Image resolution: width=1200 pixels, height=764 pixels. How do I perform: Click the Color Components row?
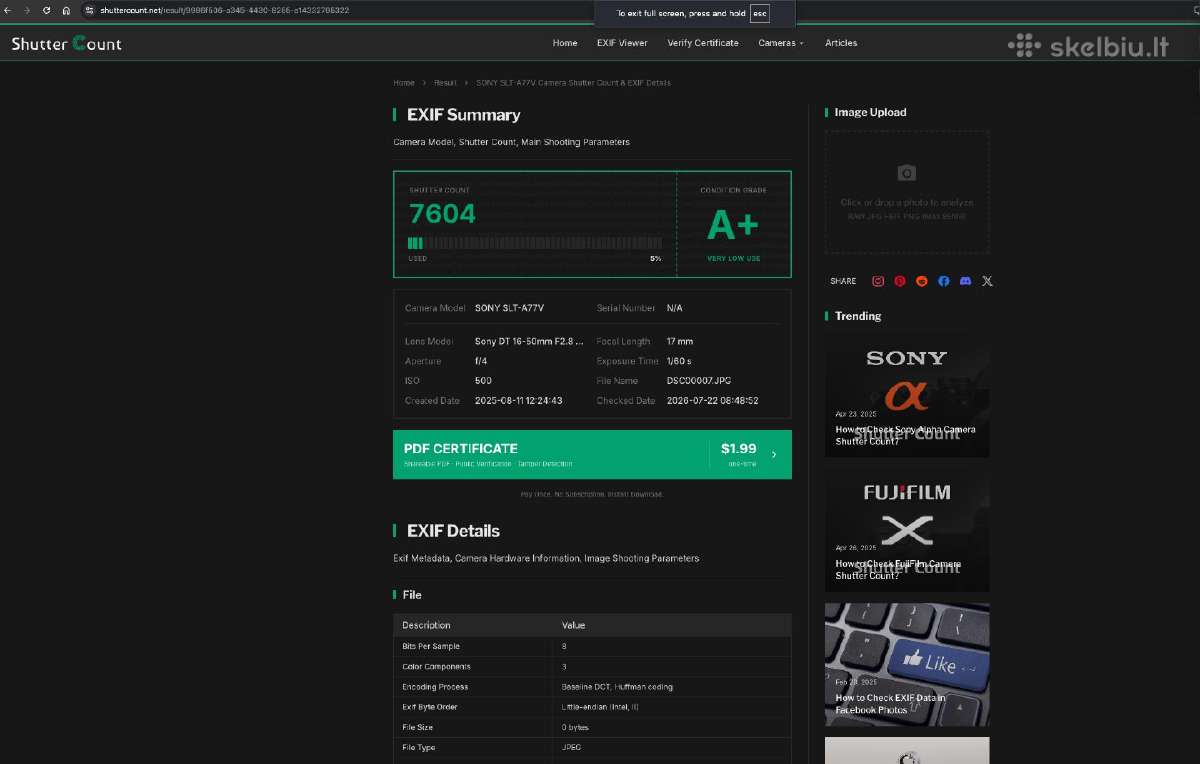592,666
